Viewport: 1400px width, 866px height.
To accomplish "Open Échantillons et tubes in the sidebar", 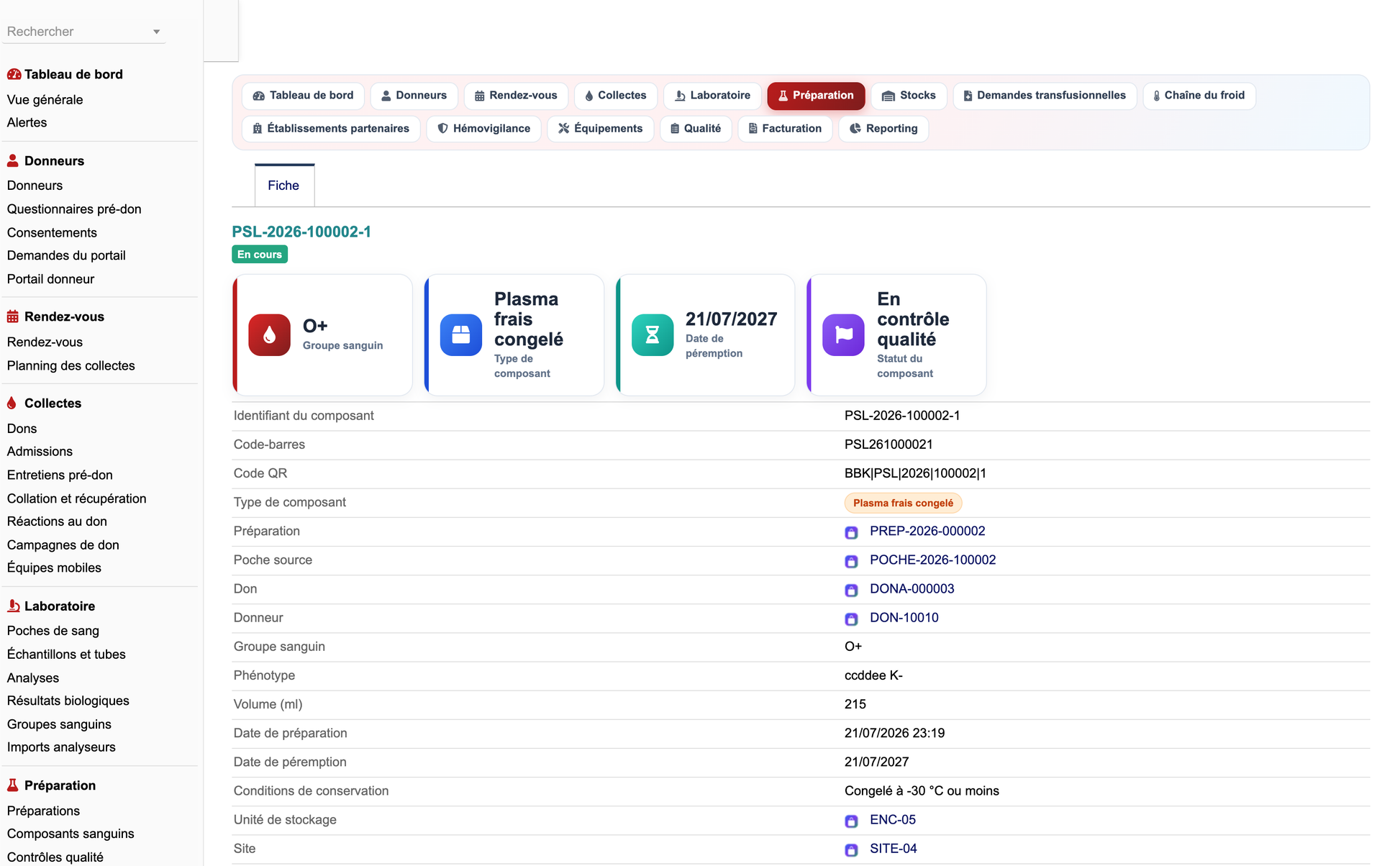I will (x=66, y=655).
